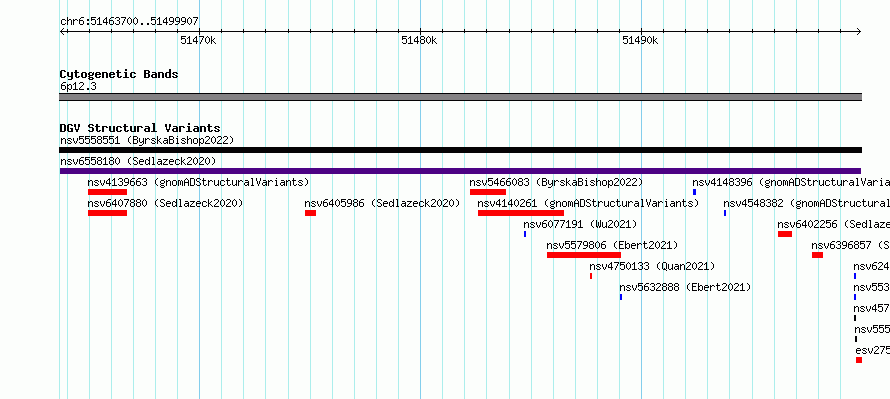Click the red esv275 variant marker
This screenshot has width=890, height=399.
(859, 360)
